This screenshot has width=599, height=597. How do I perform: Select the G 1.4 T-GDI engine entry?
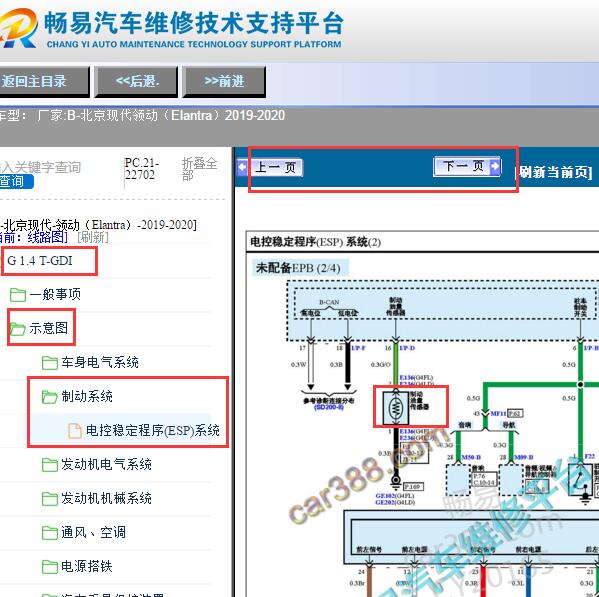click(40, 261)
